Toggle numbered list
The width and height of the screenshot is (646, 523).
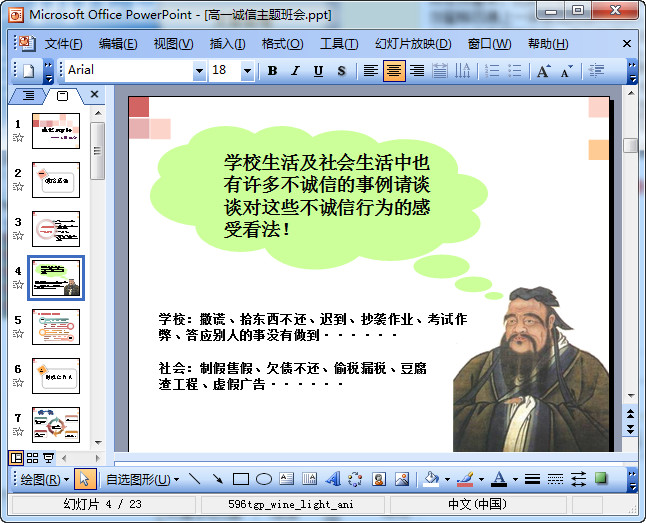click(x=492, y=71)
